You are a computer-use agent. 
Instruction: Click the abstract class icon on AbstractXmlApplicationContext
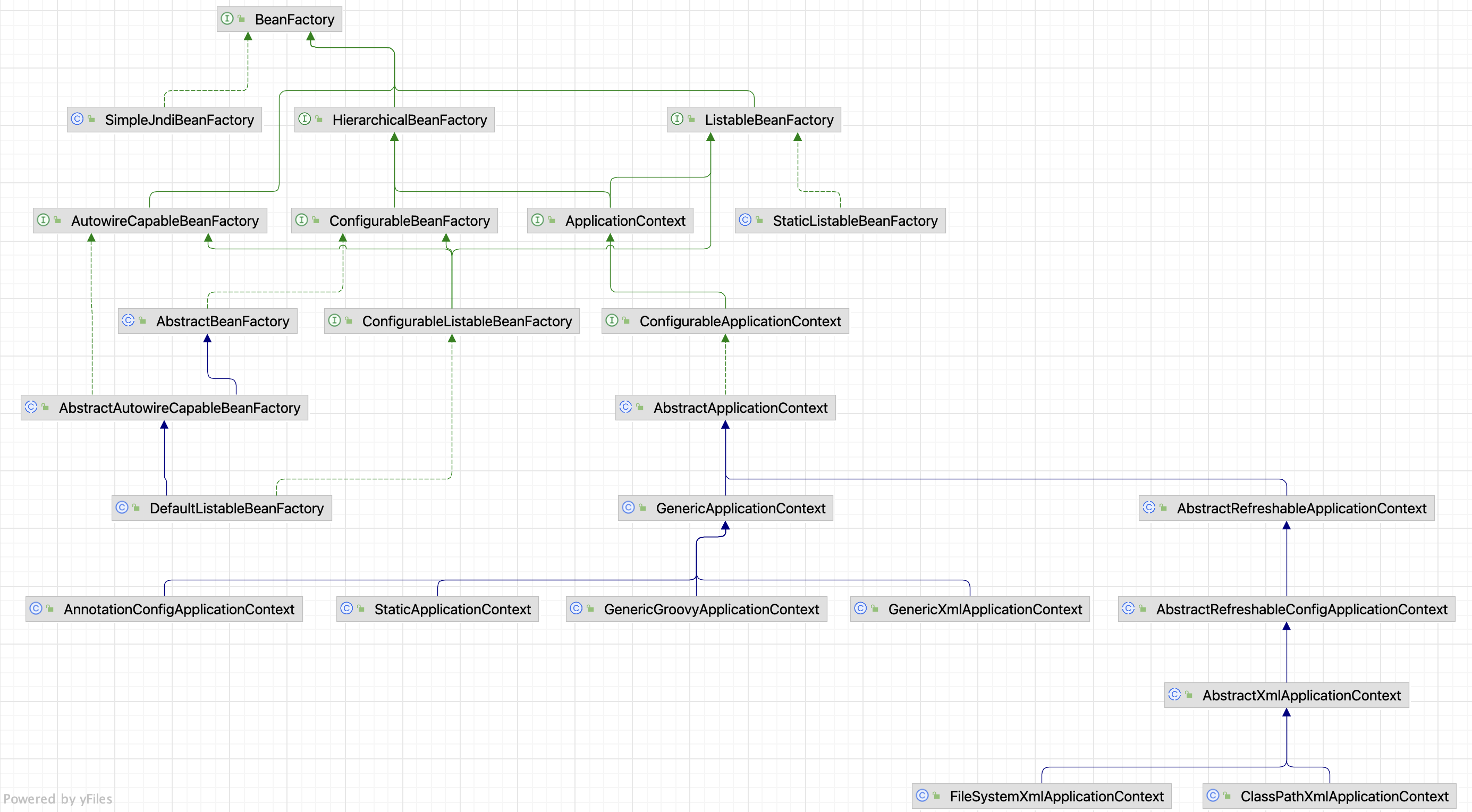click(x=1174, y=694)
